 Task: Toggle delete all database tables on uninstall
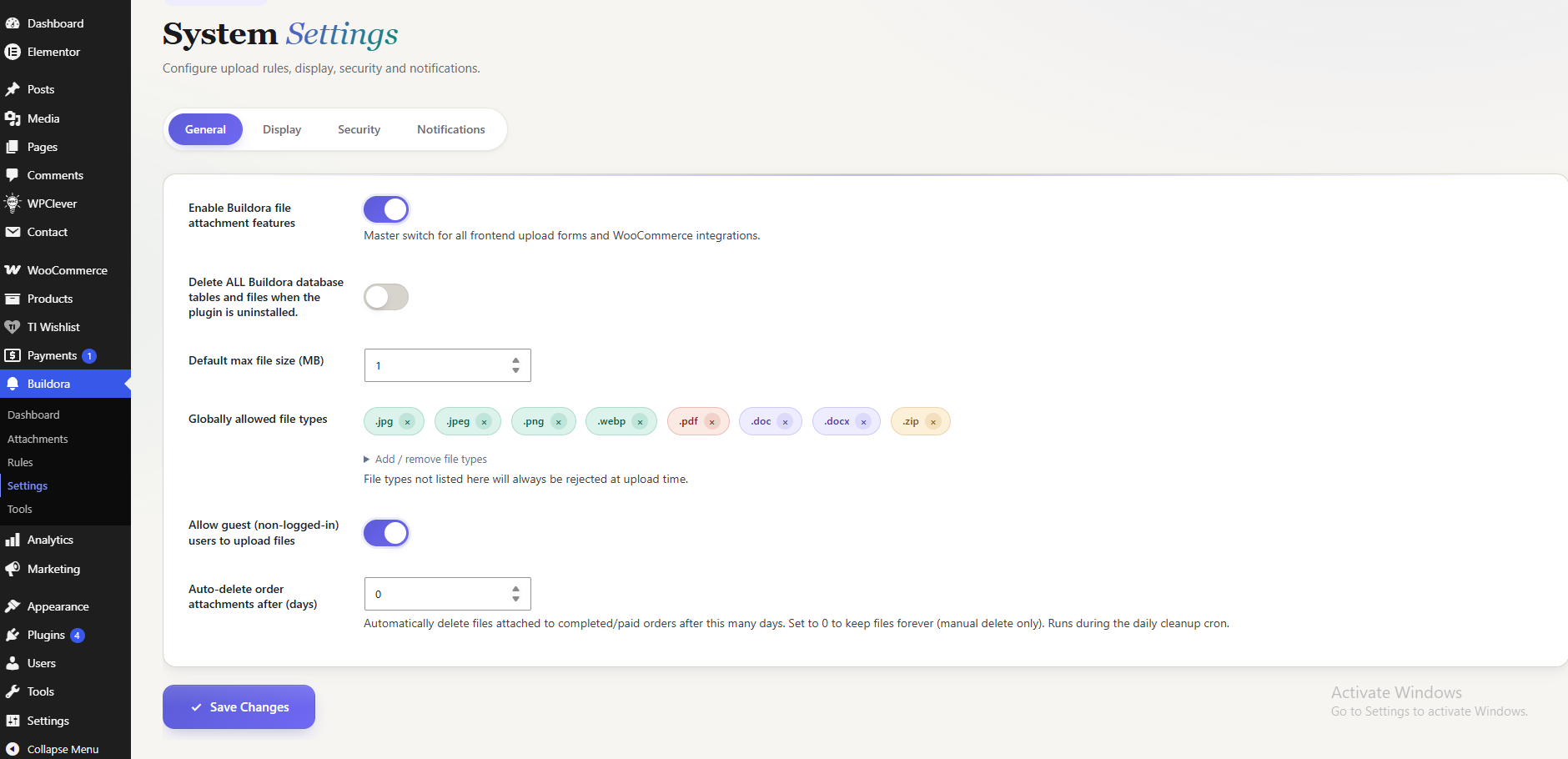click(x=386, y=297)
